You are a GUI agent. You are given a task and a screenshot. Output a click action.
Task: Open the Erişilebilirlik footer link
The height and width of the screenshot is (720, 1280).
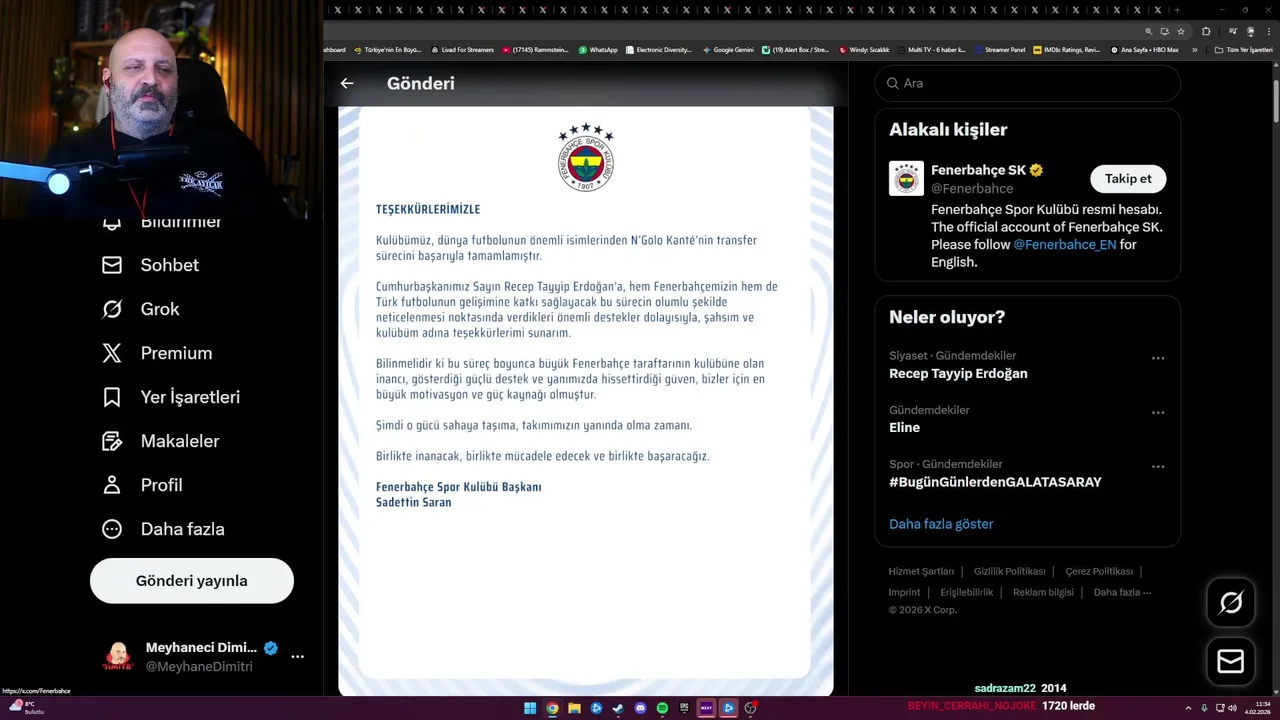967,593
